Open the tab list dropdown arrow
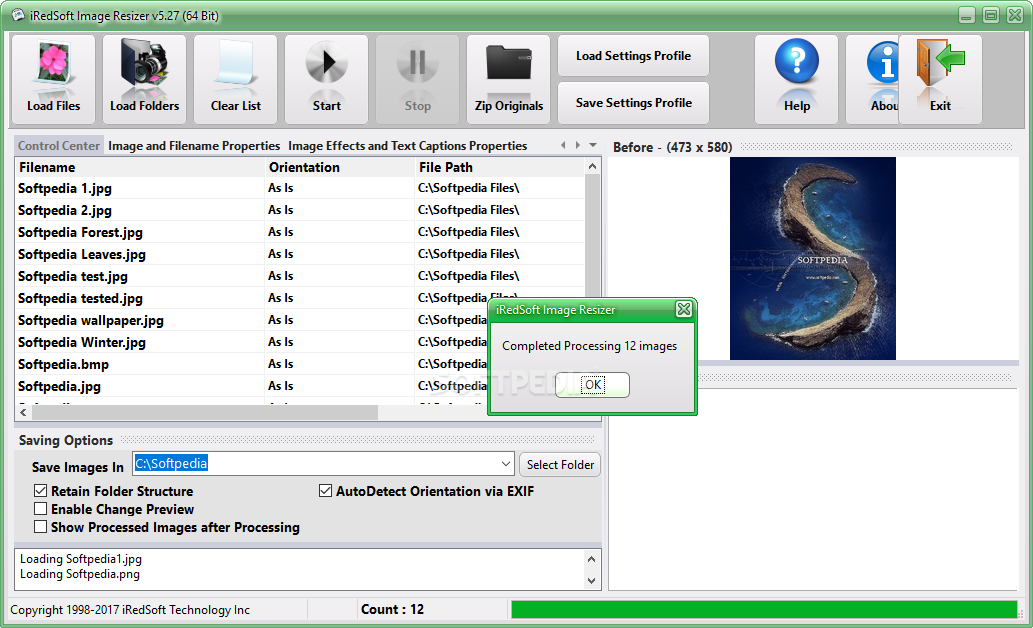Viewport: 1033px width, 628px height. pos(593,145)
